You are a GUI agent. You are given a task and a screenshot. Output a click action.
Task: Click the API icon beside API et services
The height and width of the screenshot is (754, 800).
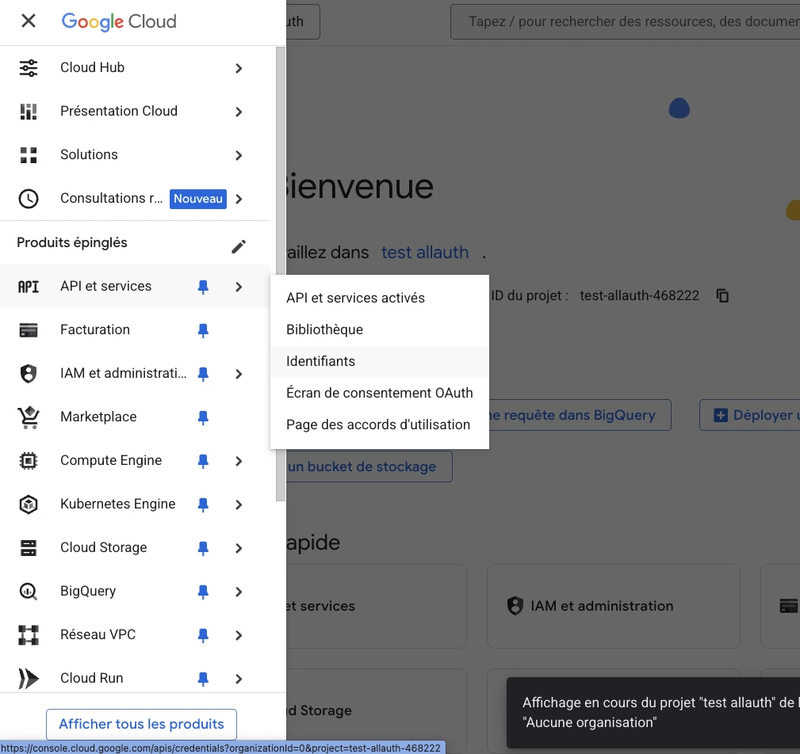pyautogui.click(x=29, y=287)
